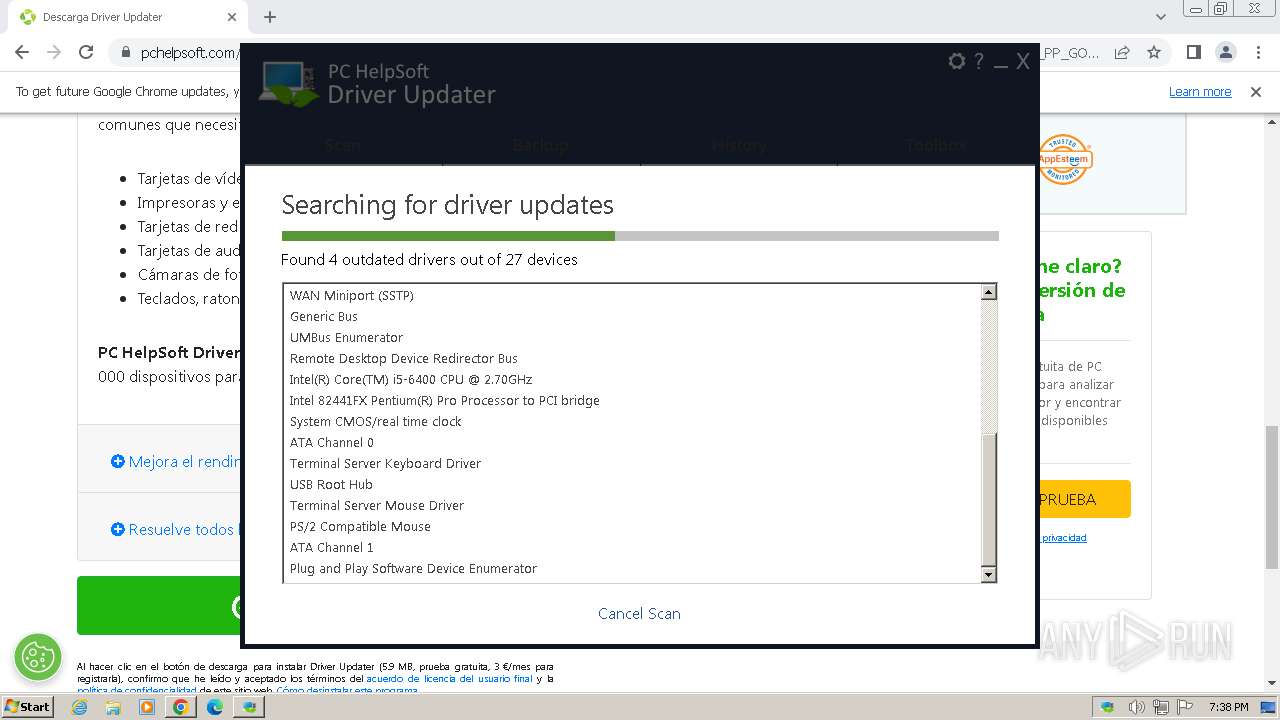Click the scan progress bar
The width and height of the screenshot is (1280, 720).
(x=640, y=236)
